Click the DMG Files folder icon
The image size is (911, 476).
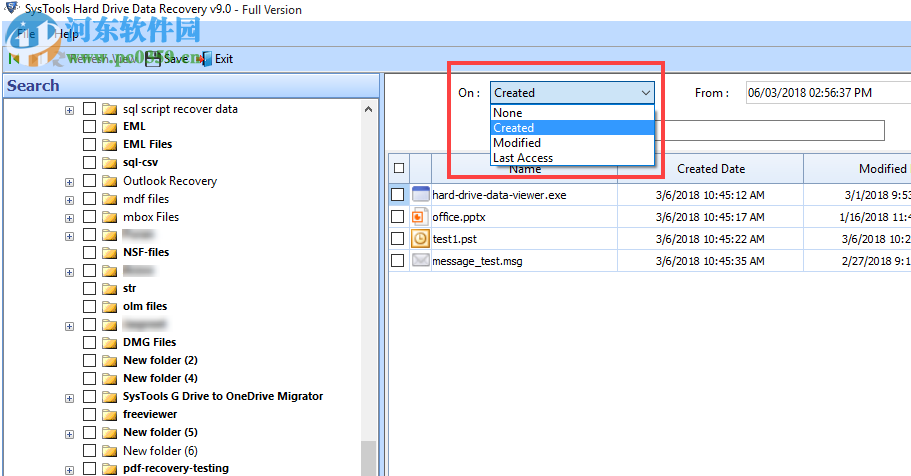[109, 343]
